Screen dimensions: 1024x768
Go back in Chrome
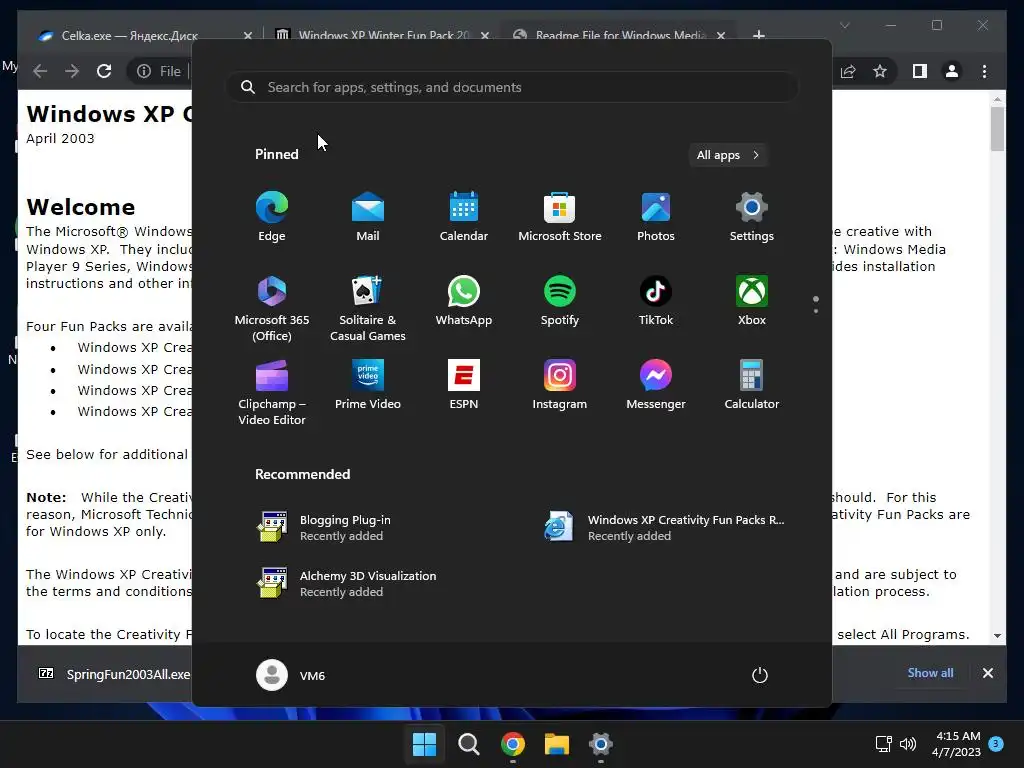(40, 71)
